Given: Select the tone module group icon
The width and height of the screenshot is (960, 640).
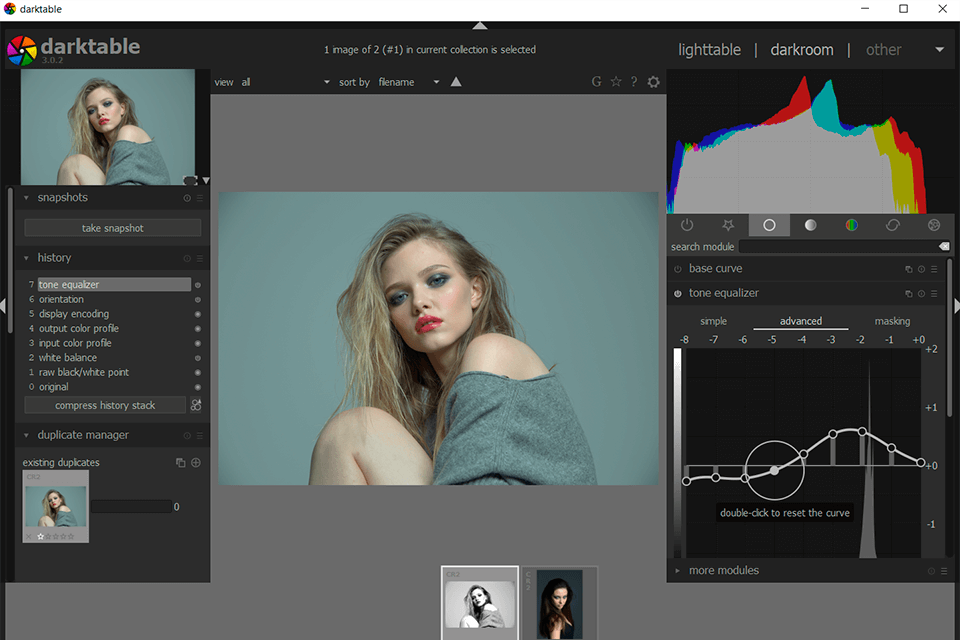Looking at the screenshot, I should tap(810, 225).
